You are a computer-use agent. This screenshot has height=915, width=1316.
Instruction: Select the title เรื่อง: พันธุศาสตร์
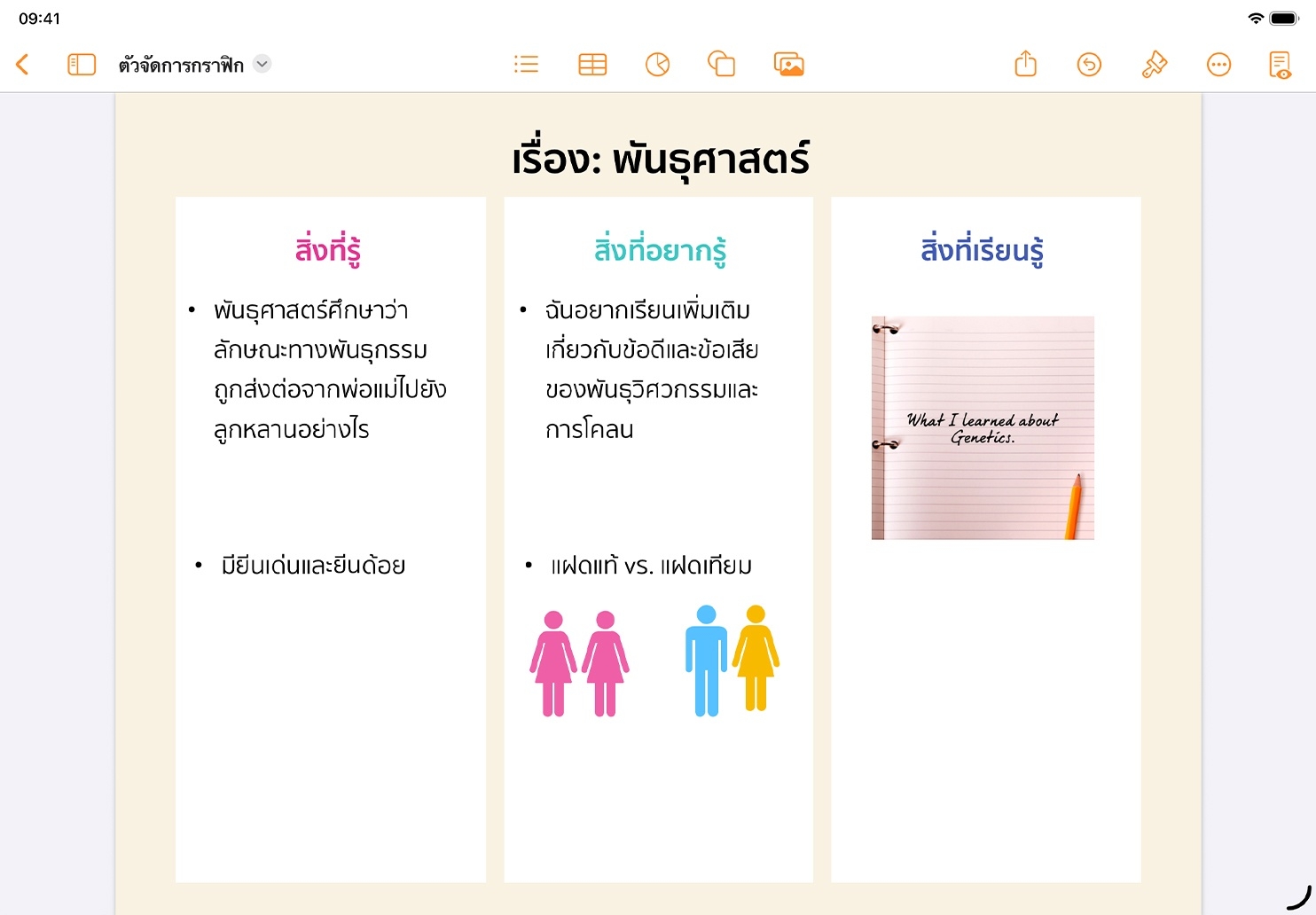click(660, 160)
